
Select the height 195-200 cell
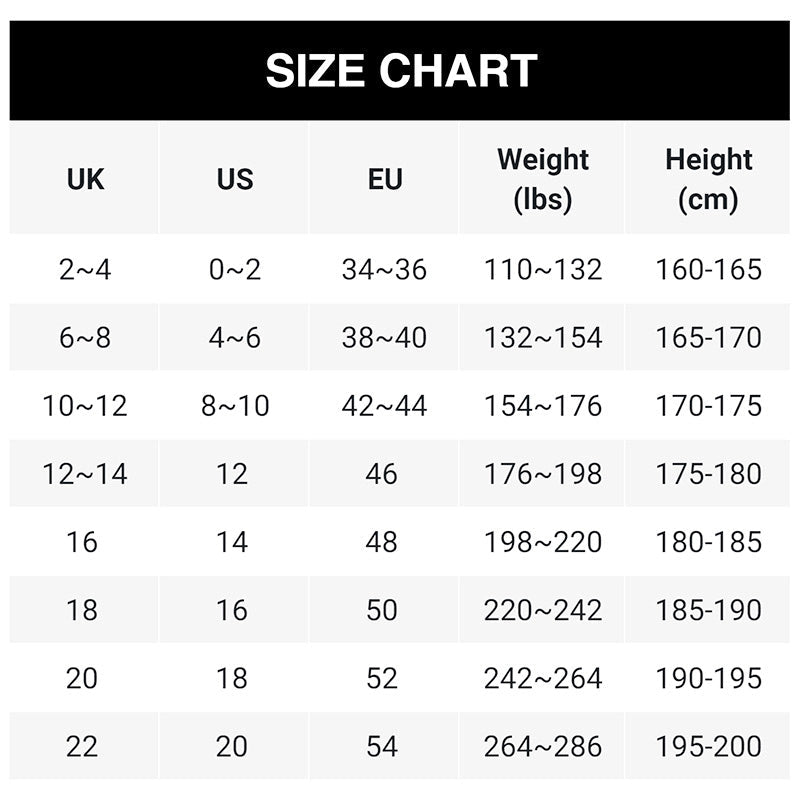pos(708,746)
